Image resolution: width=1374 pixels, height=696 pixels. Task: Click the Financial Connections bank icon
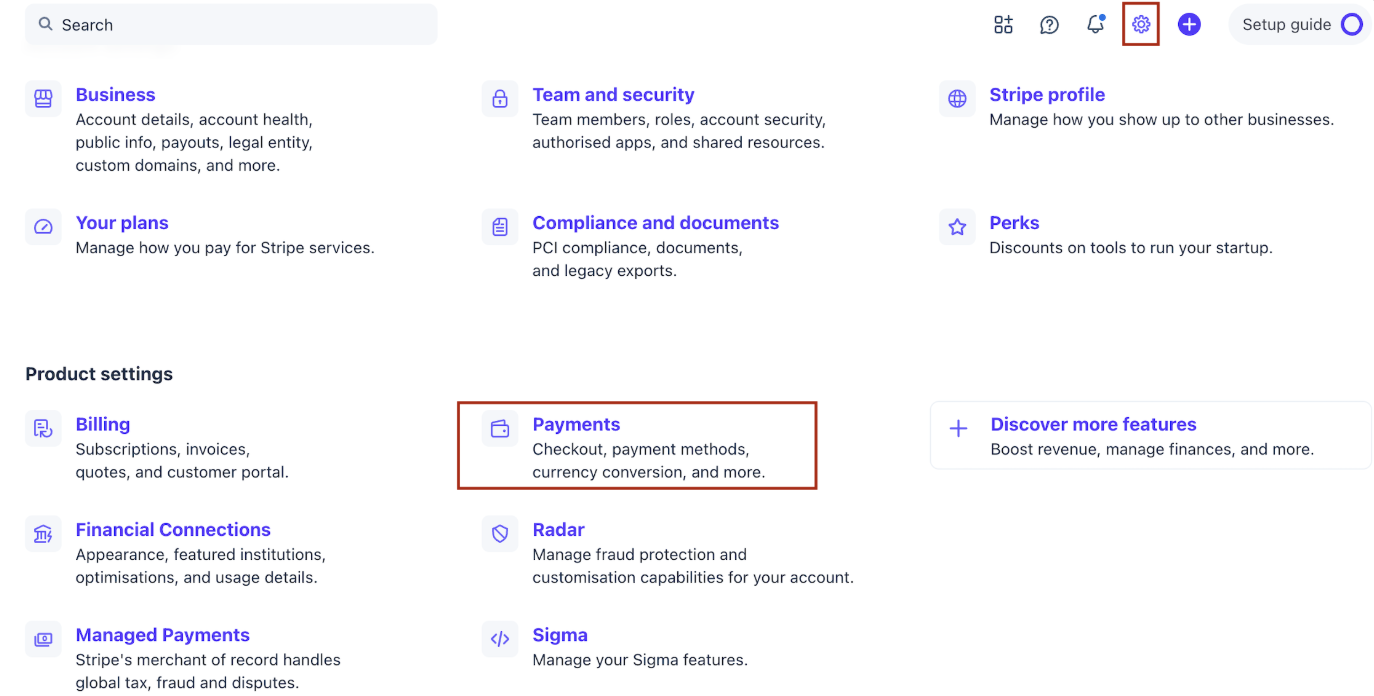(x=43, y=534)
